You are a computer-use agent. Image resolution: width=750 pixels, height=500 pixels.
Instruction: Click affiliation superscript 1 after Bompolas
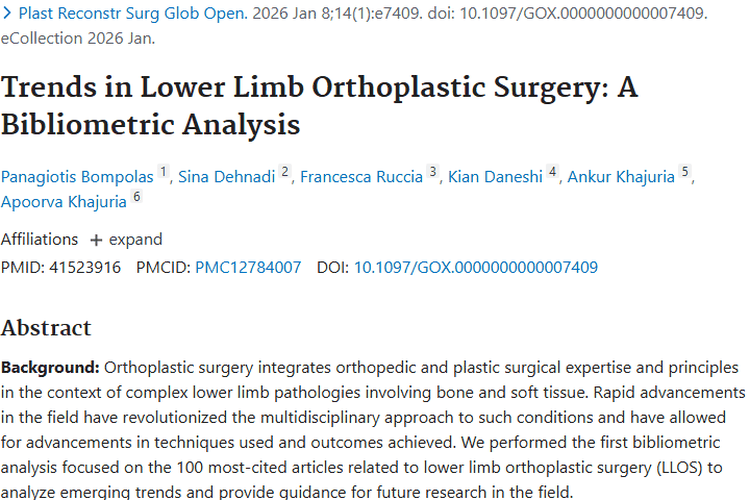tap(164, 172)
